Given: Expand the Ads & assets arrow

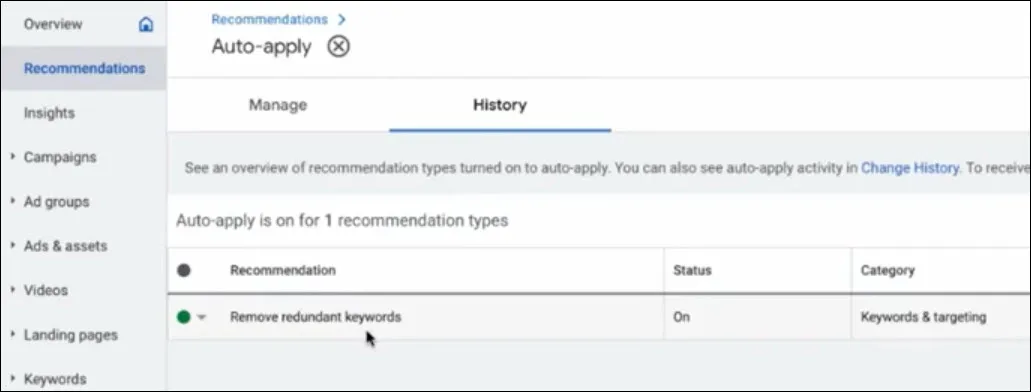Looking at the screenshot, I should coord(12,245).
